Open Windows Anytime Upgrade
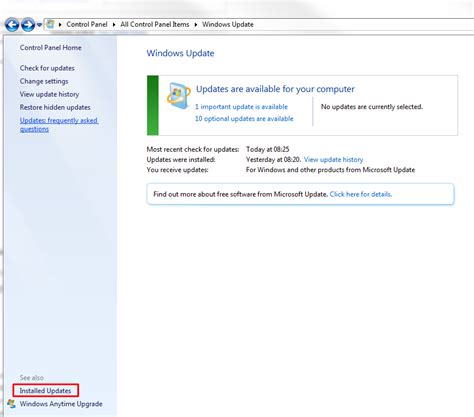 coord(61,404)
